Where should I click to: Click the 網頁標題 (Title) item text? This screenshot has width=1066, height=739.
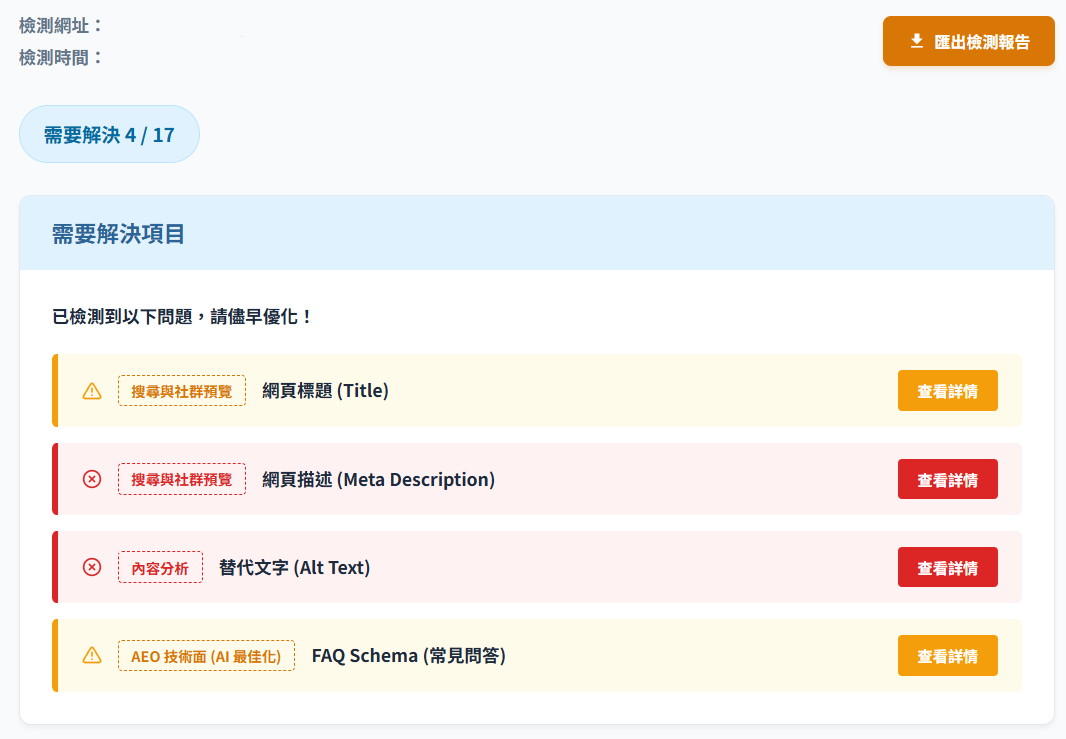tap(326, 391)
